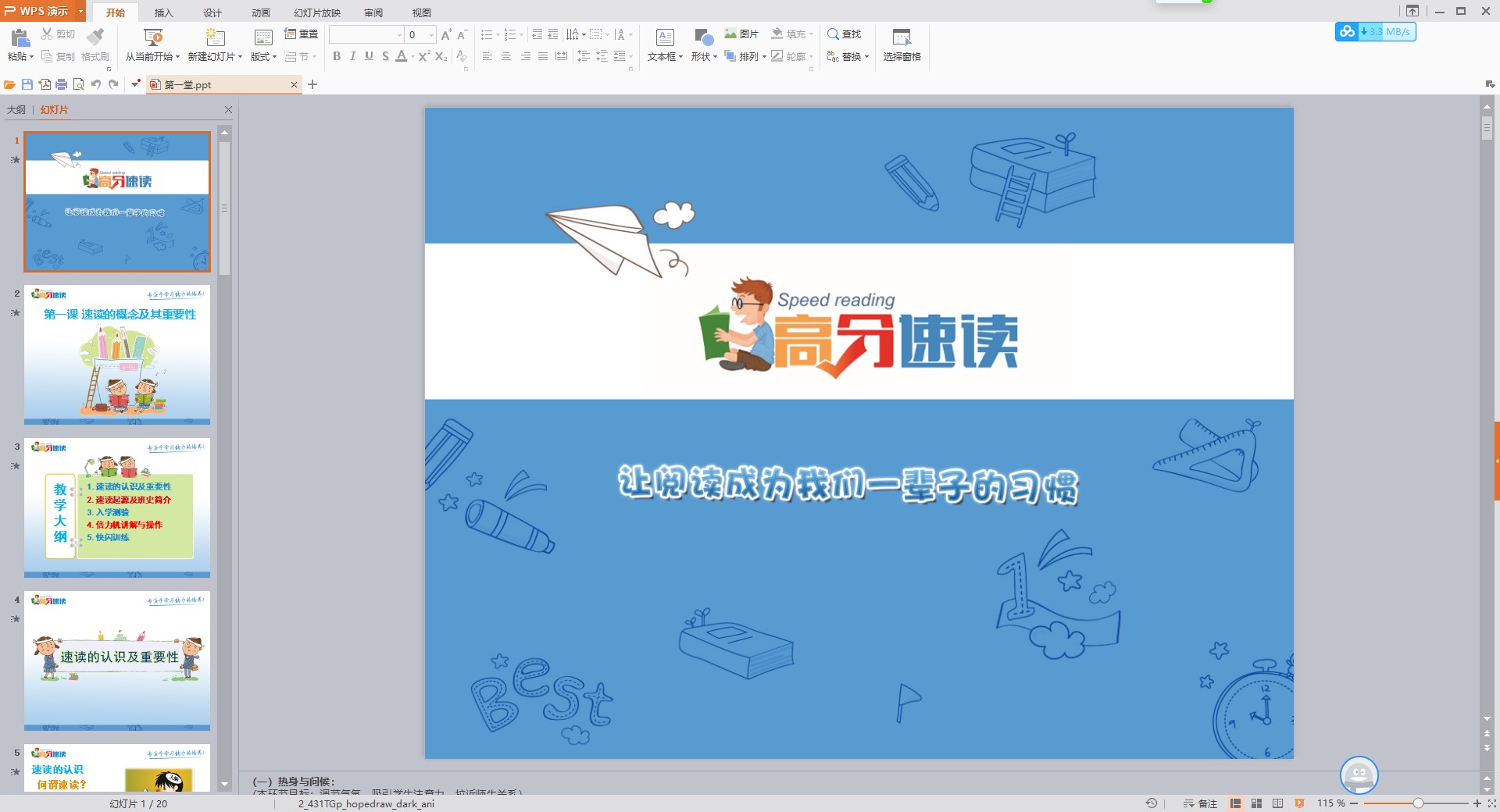
Task: Open the View (视图) ribbon tab
Action: (x=422, y=12)
